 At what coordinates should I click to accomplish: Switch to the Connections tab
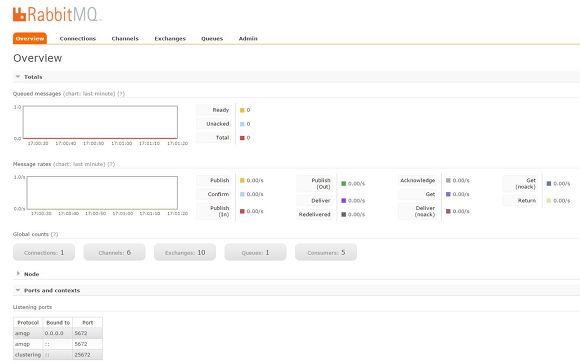[78, 38]
